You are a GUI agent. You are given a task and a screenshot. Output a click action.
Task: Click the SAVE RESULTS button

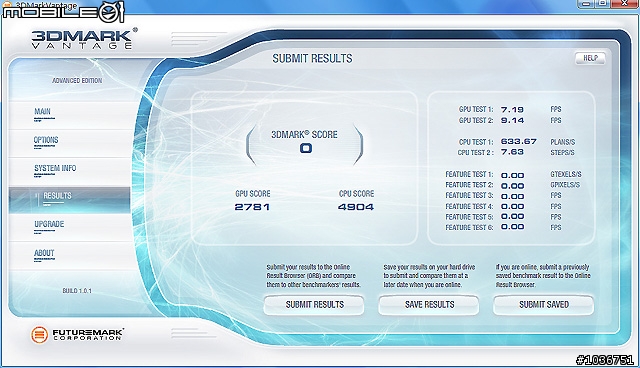429,305
